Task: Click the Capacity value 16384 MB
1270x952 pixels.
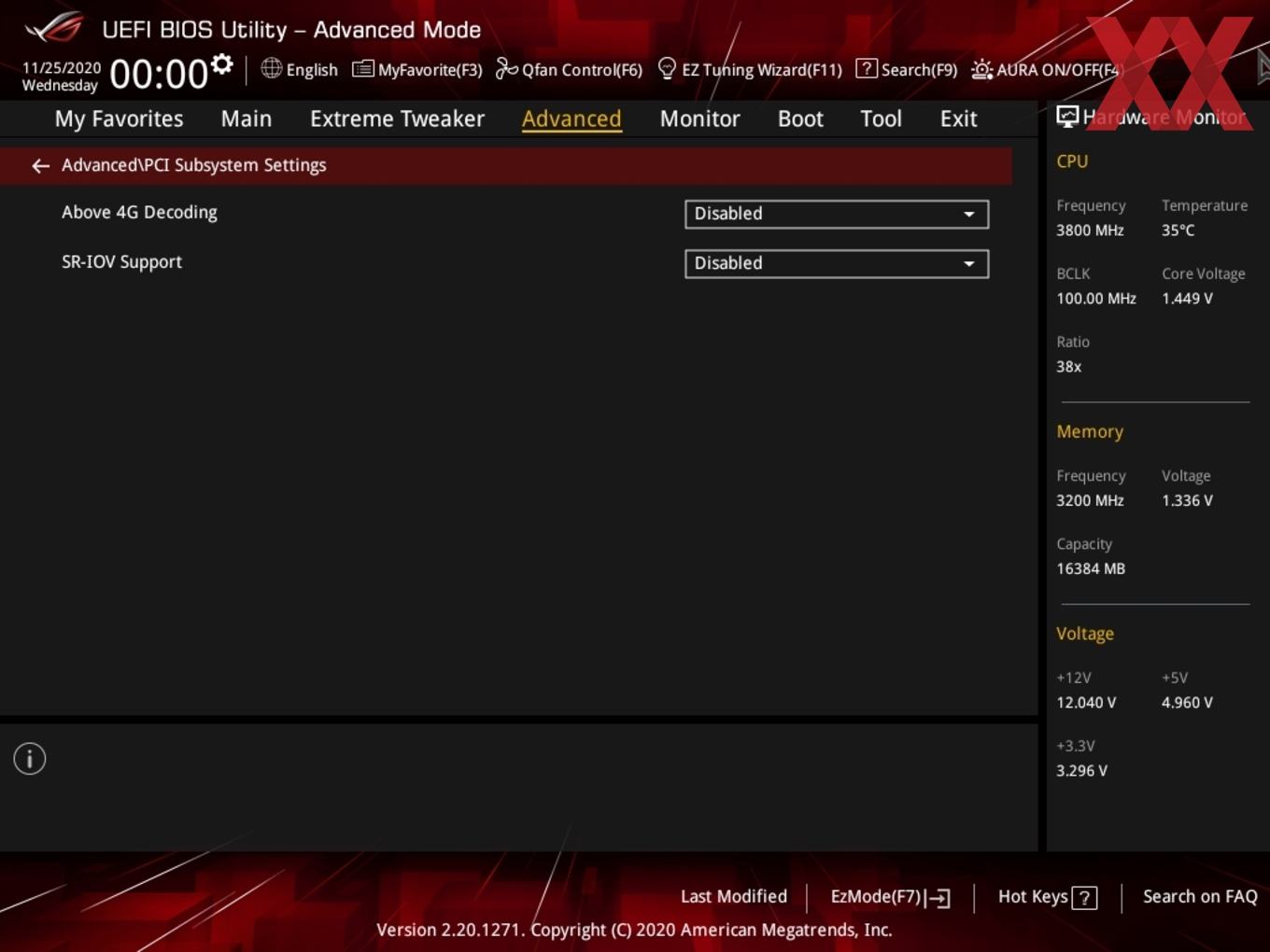Action: pos(1091,569)
